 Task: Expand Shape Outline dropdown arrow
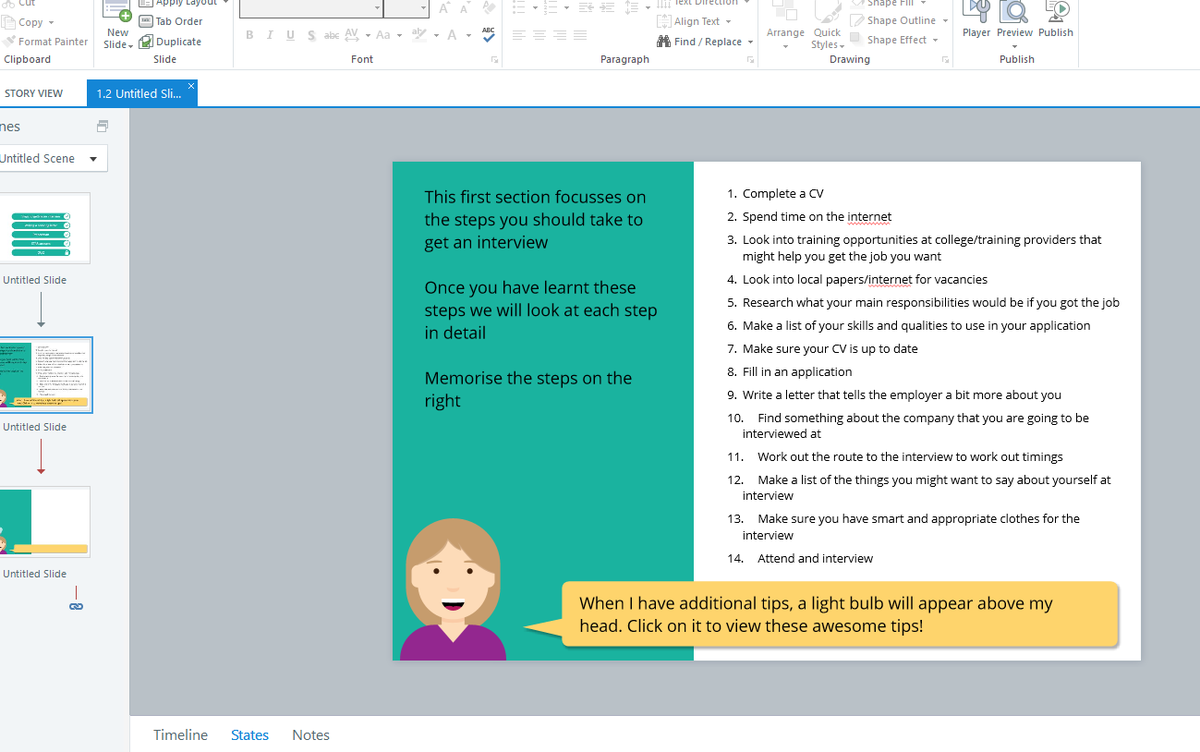[x=945, y=21]
